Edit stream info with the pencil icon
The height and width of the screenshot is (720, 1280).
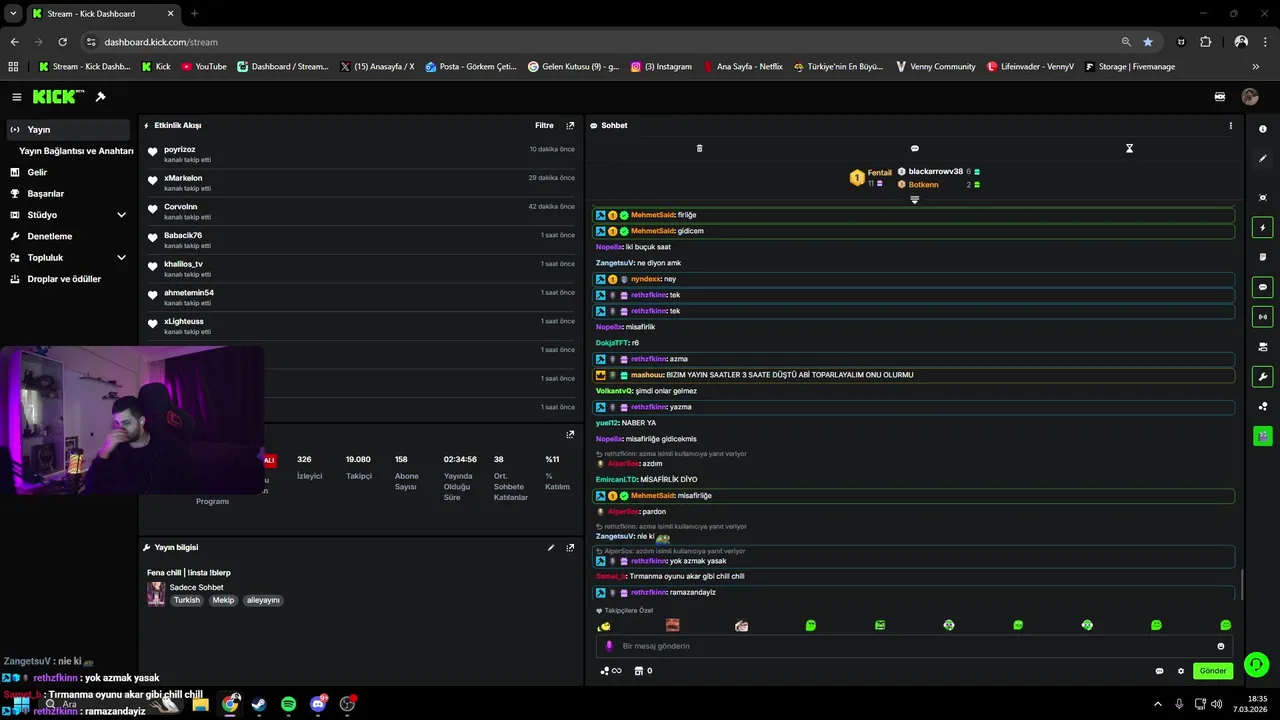pos(551,548)
